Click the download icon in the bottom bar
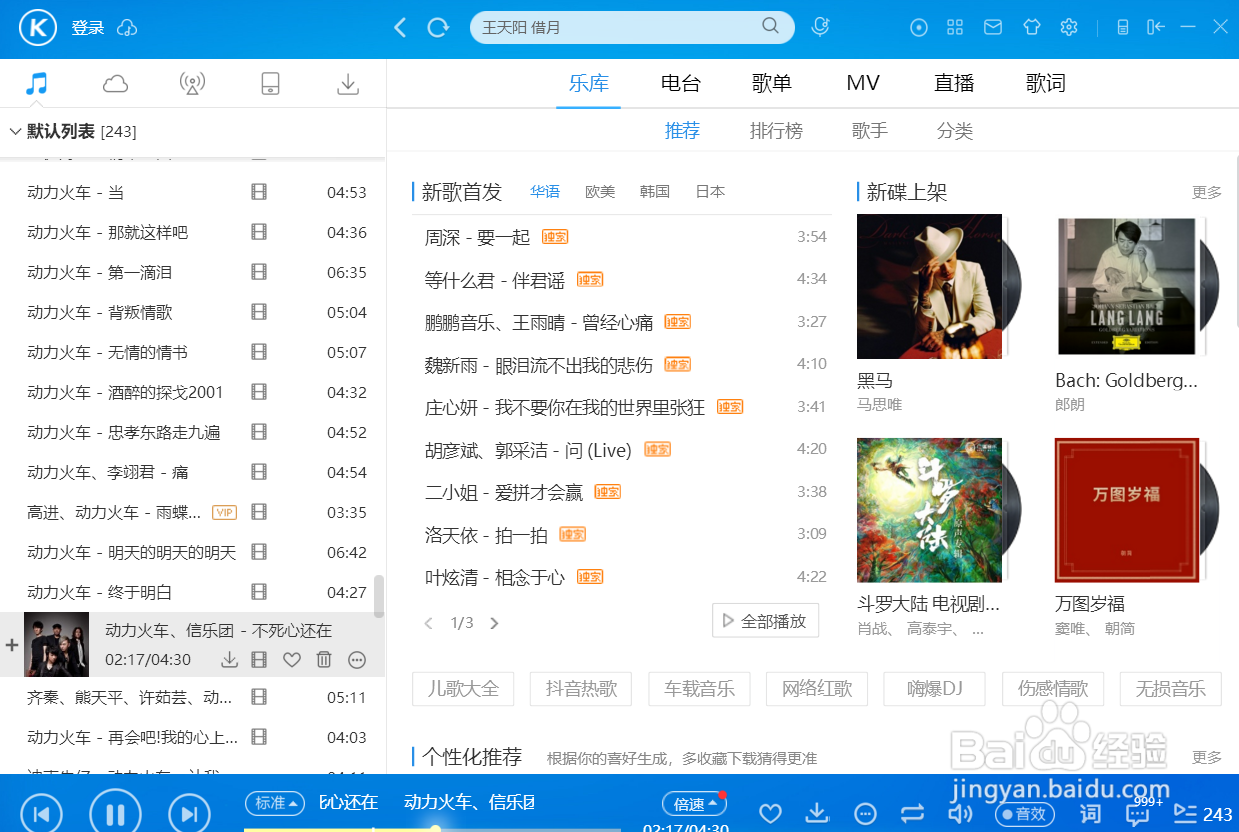1239x832 pixels. pyautogui.click(x=817, y=813)
